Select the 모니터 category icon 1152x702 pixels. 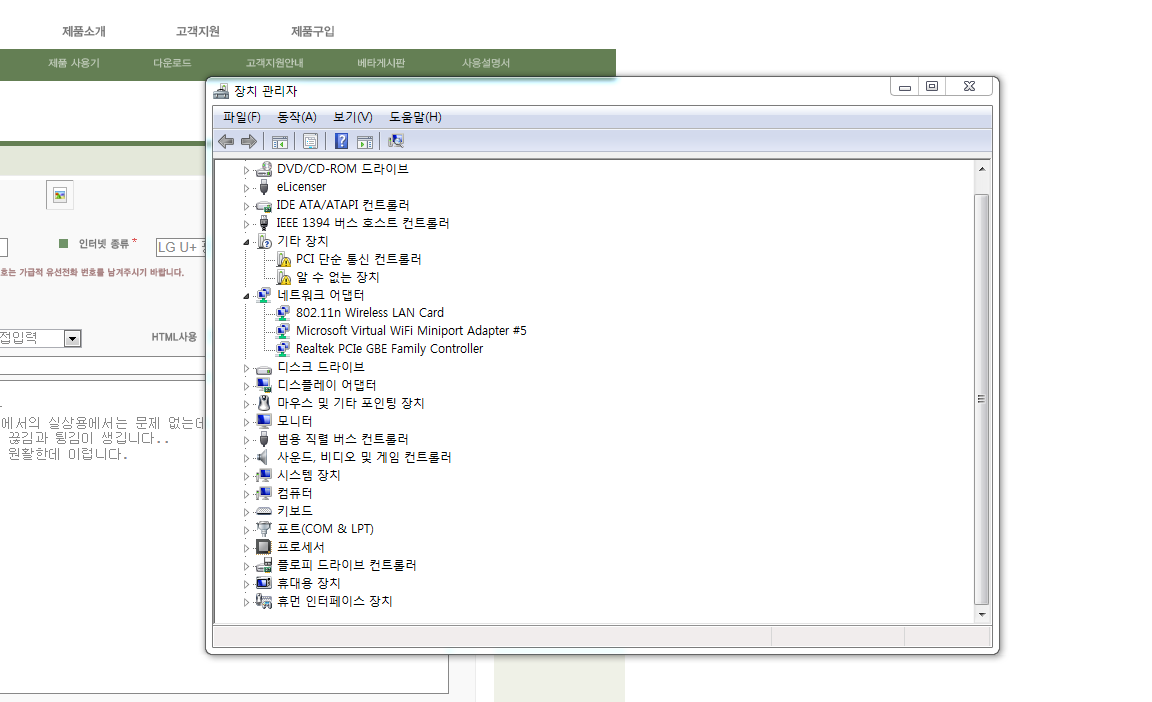(x=264, y=421)
